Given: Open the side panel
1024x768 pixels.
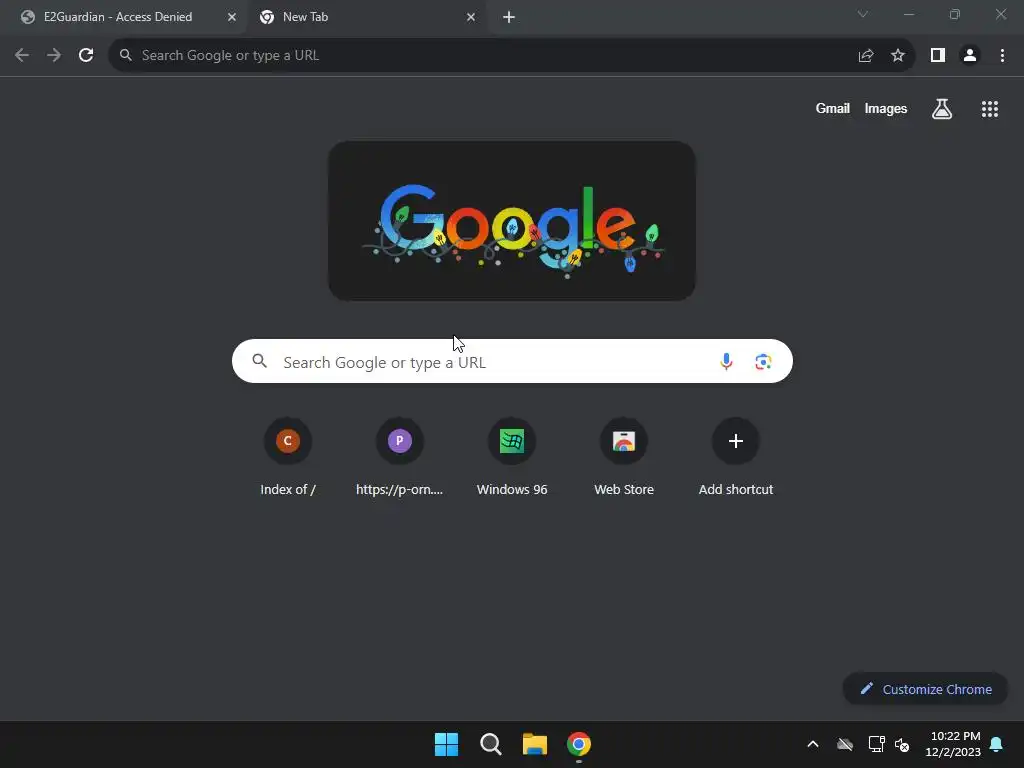Looking at the screenshot, I should 938,56.
